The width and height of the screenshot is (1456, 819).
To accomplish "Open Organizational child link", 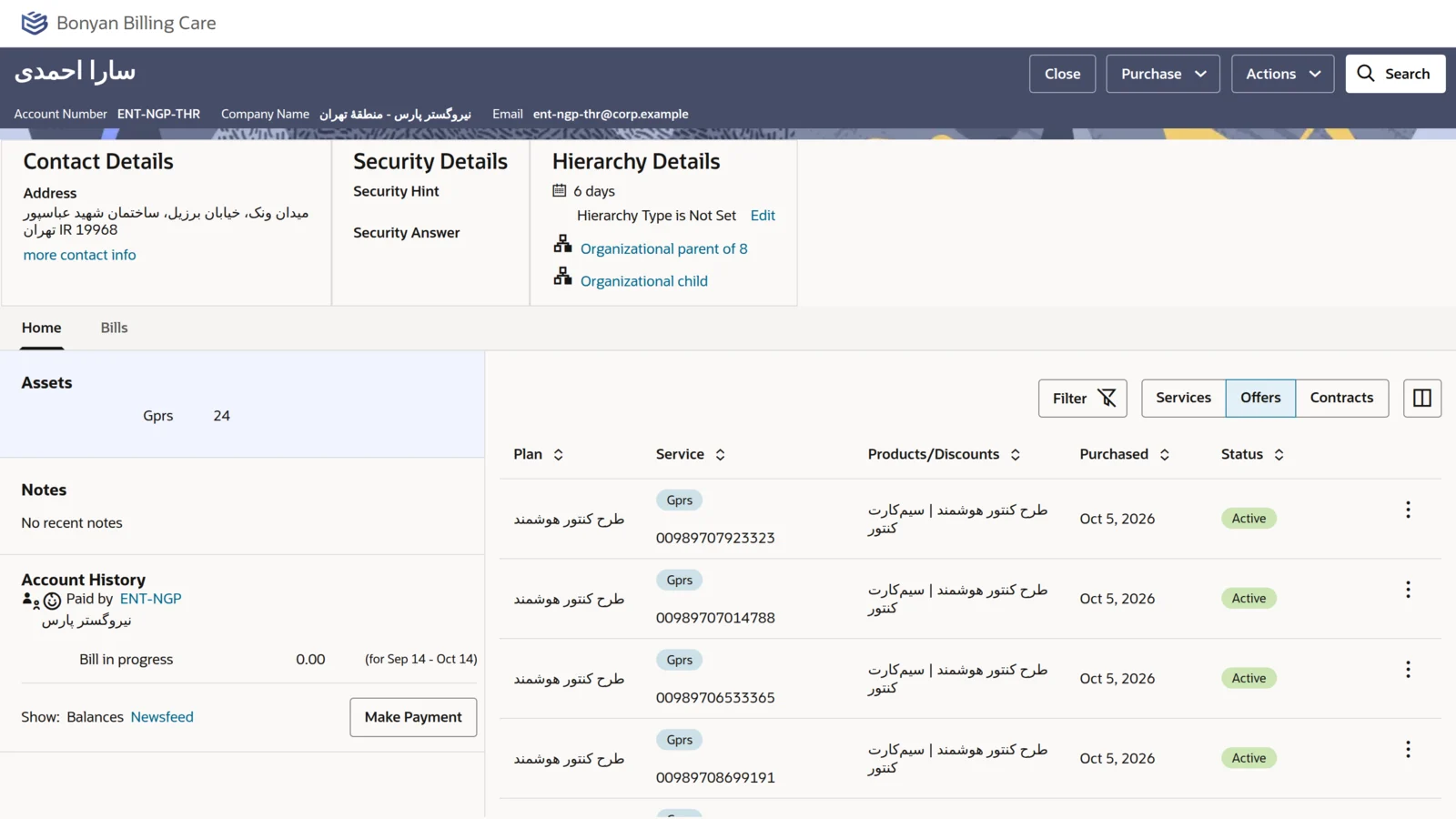I will coord(644,282).
